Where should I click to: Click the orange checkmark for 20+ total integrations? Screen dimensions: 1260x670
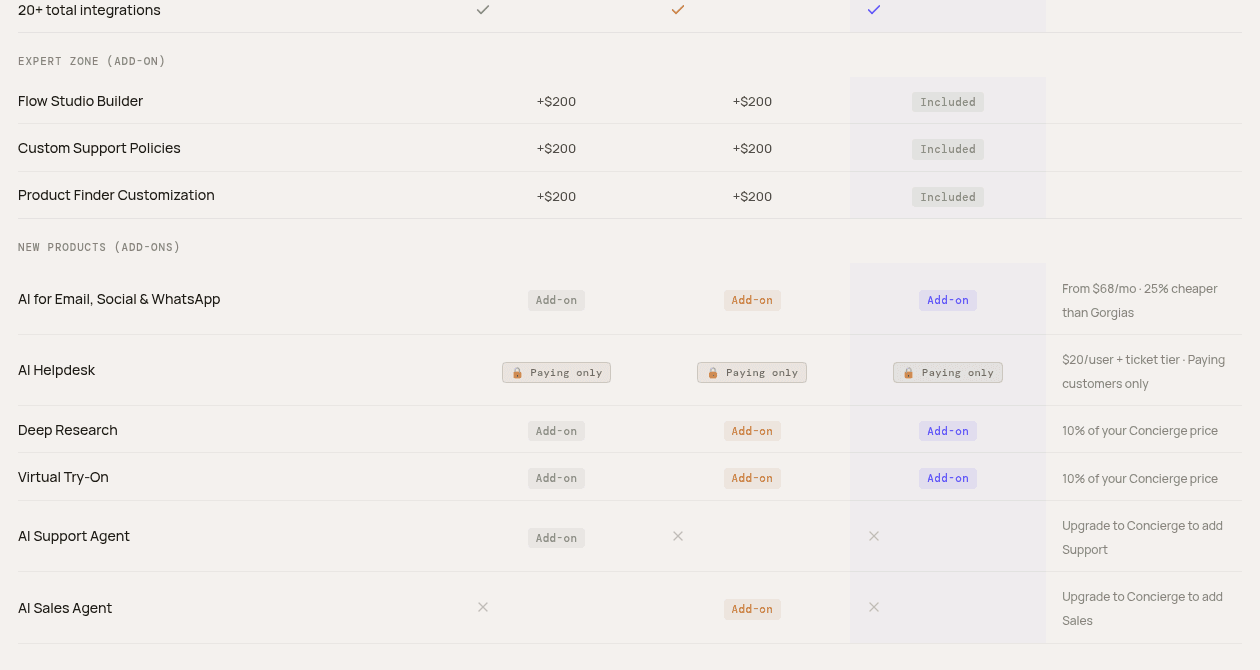678,9
